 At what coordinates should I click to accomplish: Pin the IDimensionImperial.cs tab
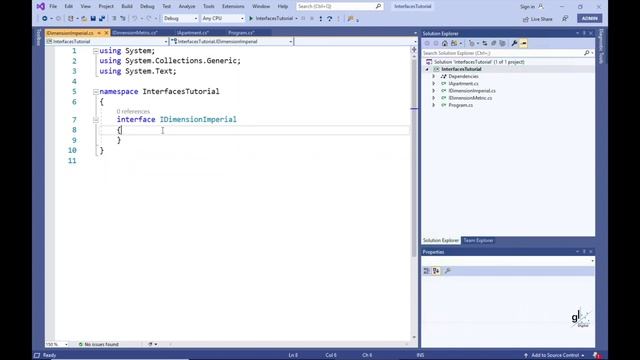99,33
